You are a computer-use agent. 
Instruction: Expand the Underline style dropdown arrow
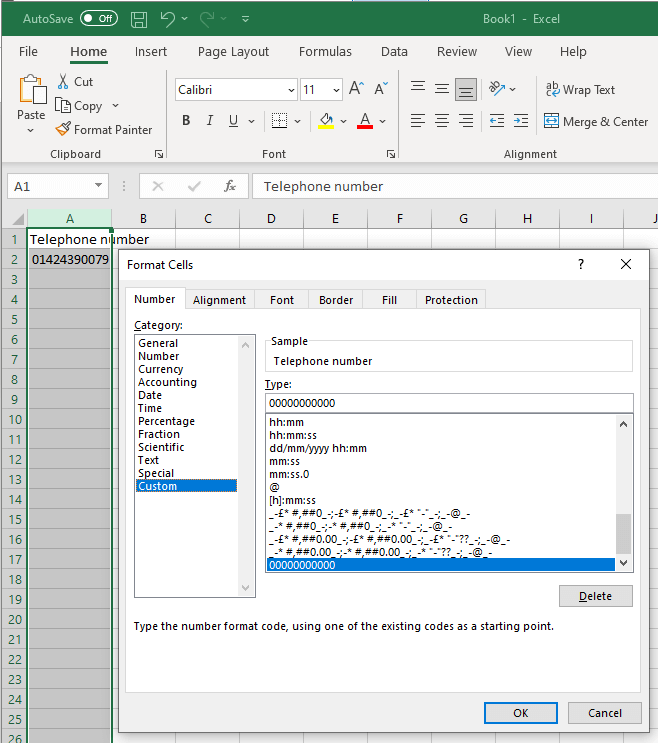[252, 121]
